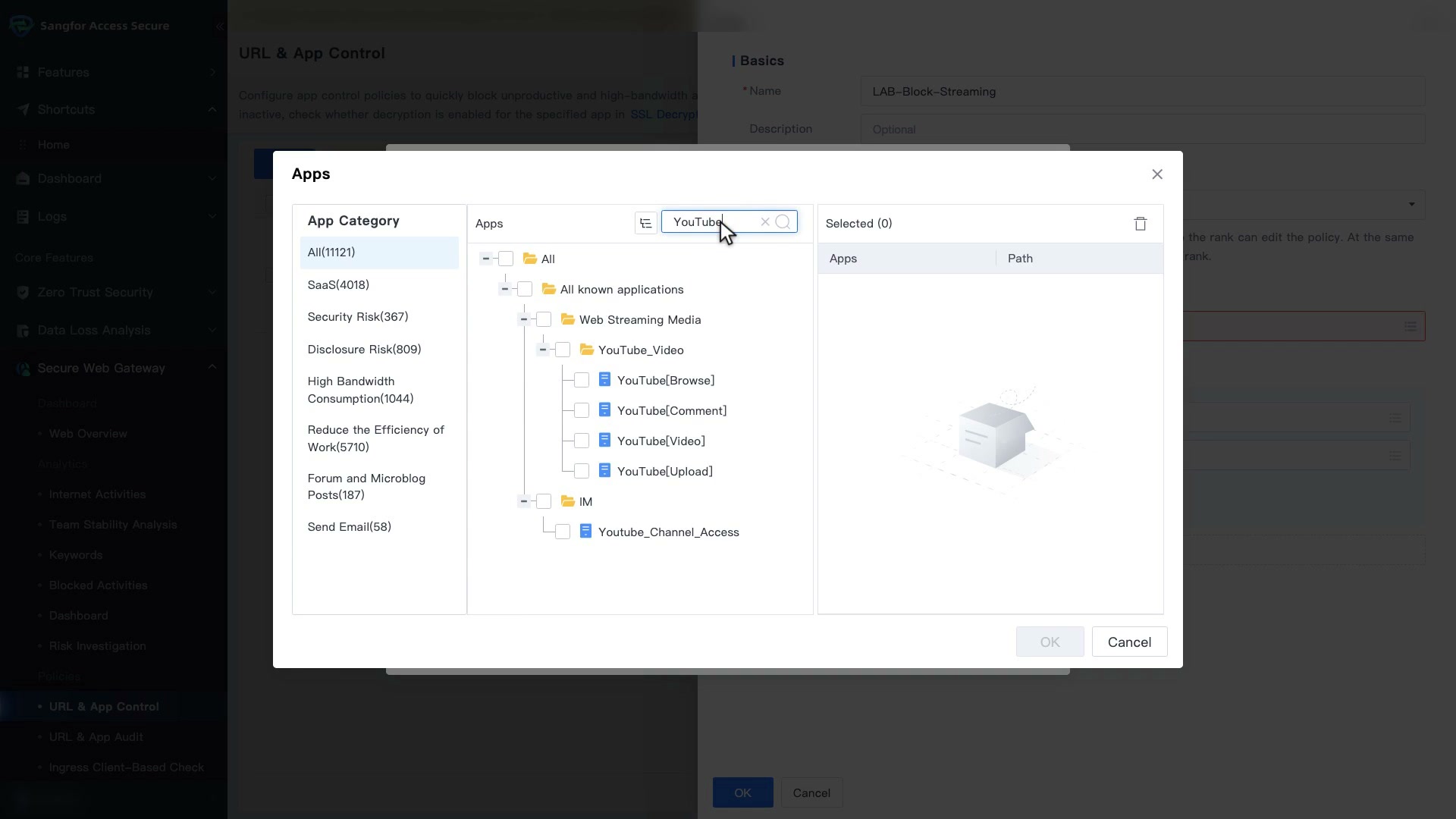The height and width of the screenshot is (819, 1456).
Task: Click the Shortcuts paper-plane icon
Action: [x=23, y=110]
